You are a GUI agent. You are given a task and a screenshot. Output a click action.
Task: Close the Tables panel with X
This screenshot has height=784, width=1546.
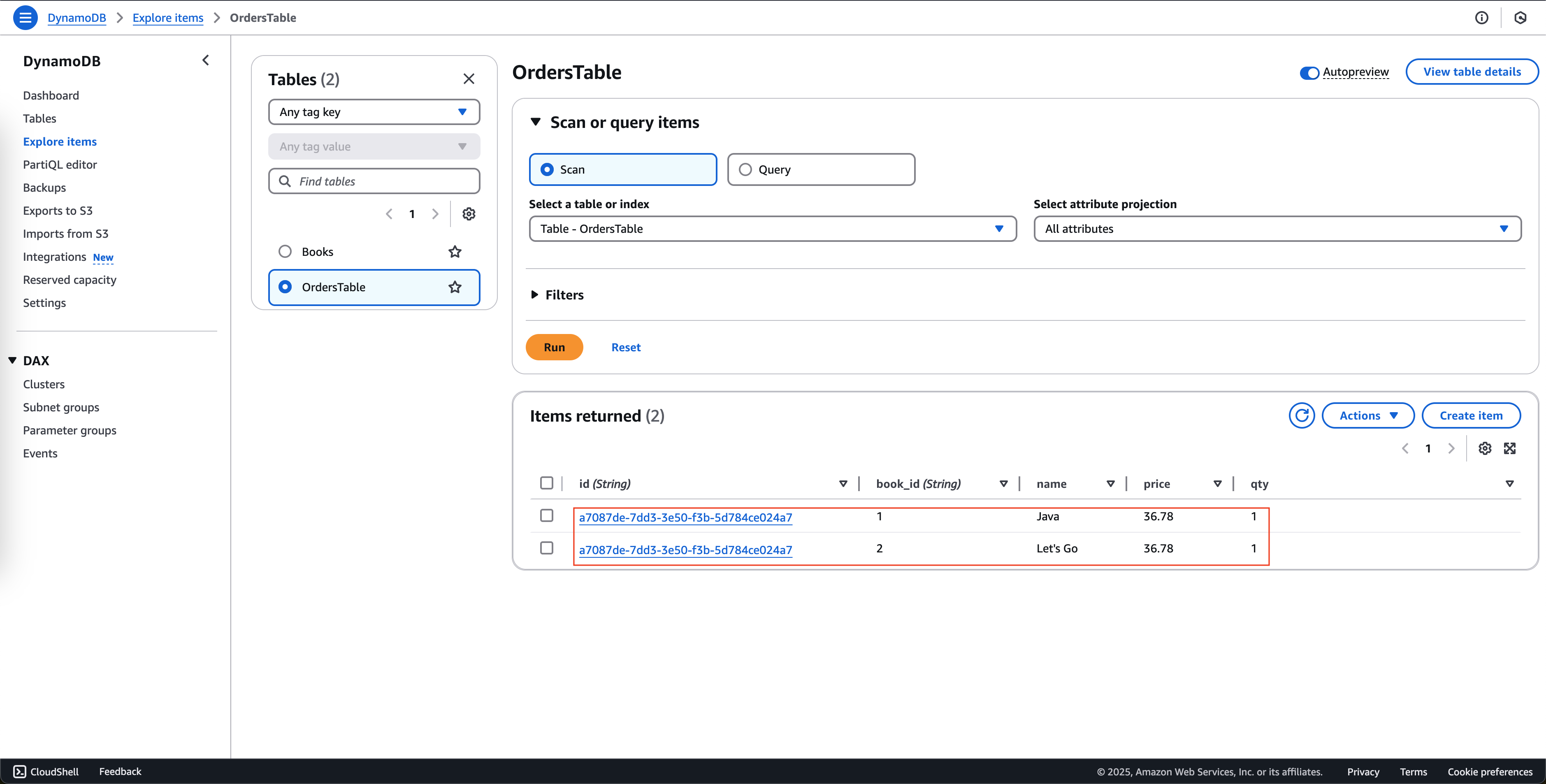(469, 79)
